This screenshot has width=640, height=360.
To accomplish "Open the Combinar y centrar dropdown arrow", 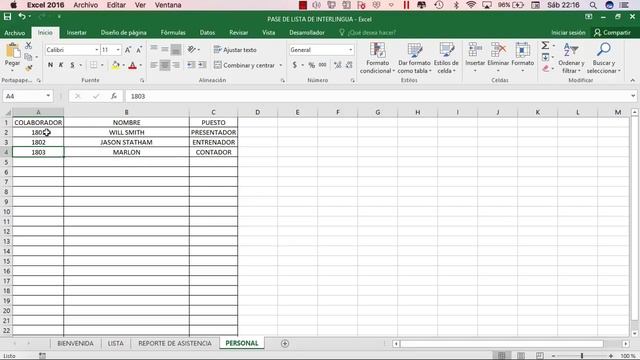I will coord(280,65).
